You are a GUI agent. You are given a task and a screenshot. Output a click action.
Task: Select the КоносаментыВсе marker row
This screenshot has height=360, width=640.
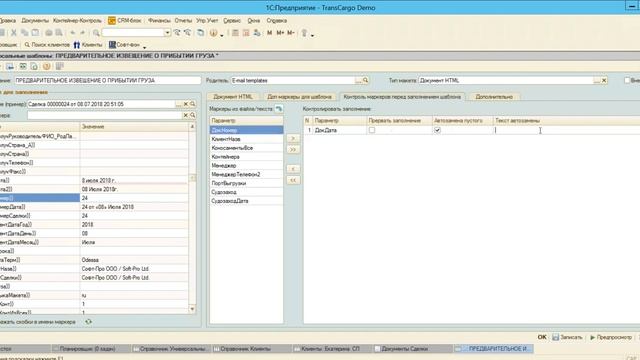(246, 148)
